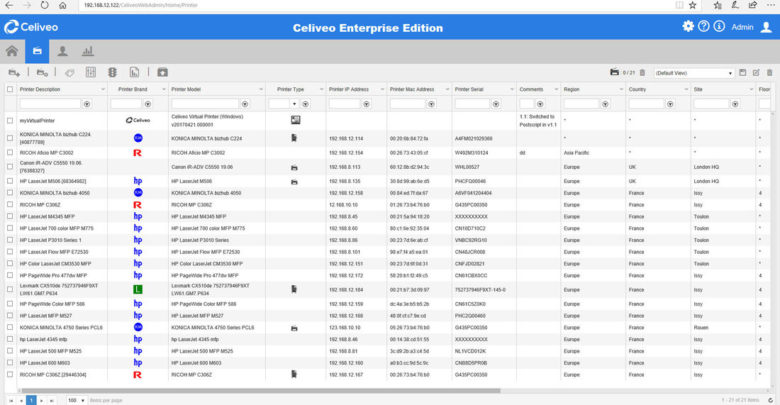Check the myVirtualPrinter row checkbox
The width and height of the screenshot is (780, 405).
(x=10, y=120)
